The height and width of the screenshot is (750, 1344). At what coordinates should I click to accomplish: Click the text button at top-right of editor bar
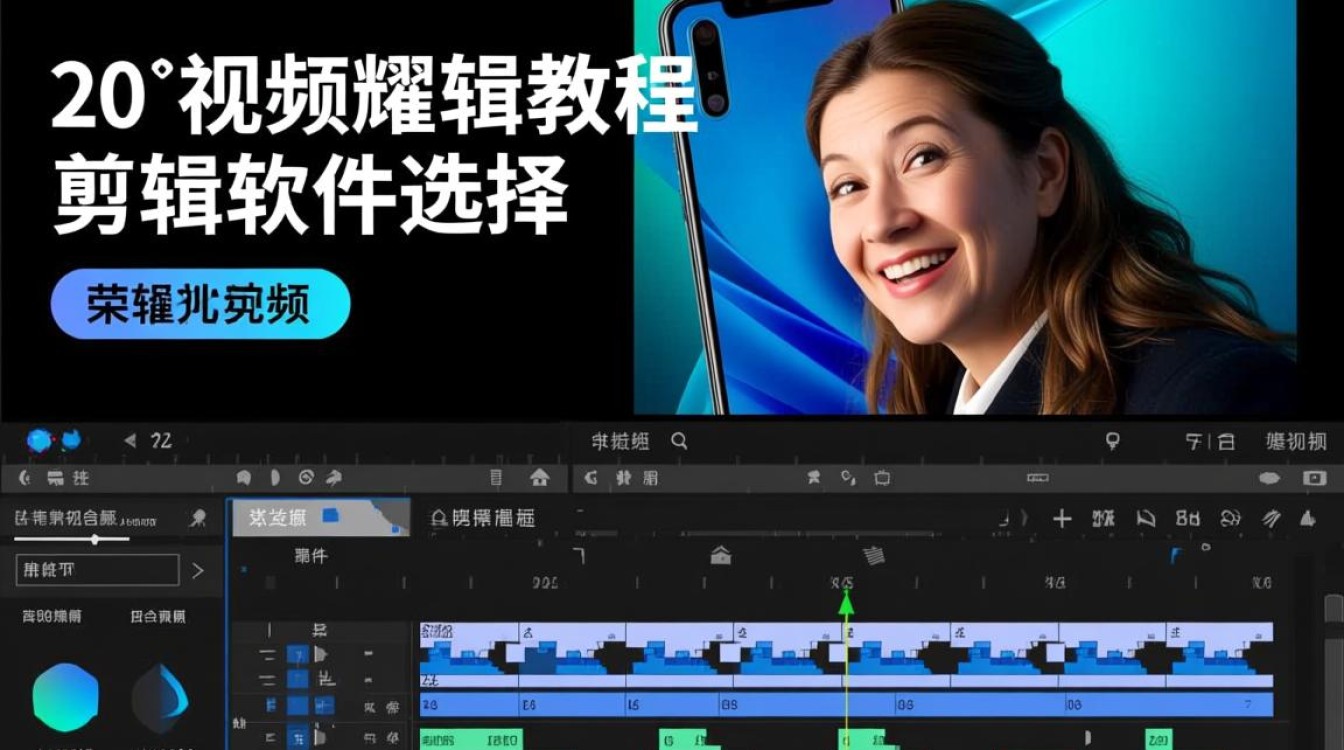[x=1297, y=441]
